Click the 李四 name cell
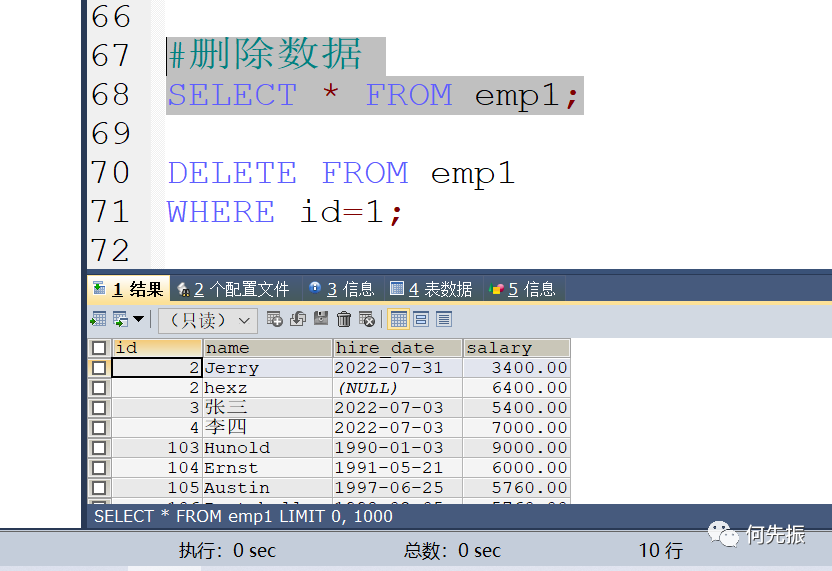 pyautogui.click(x=267, y=428)
